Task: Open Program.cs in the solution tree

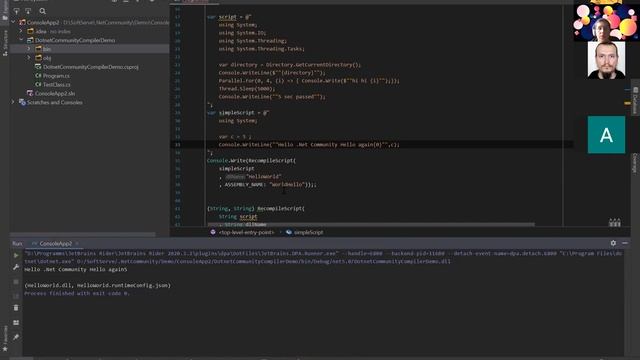Action: pyautogui.click(x=56, y=76)
